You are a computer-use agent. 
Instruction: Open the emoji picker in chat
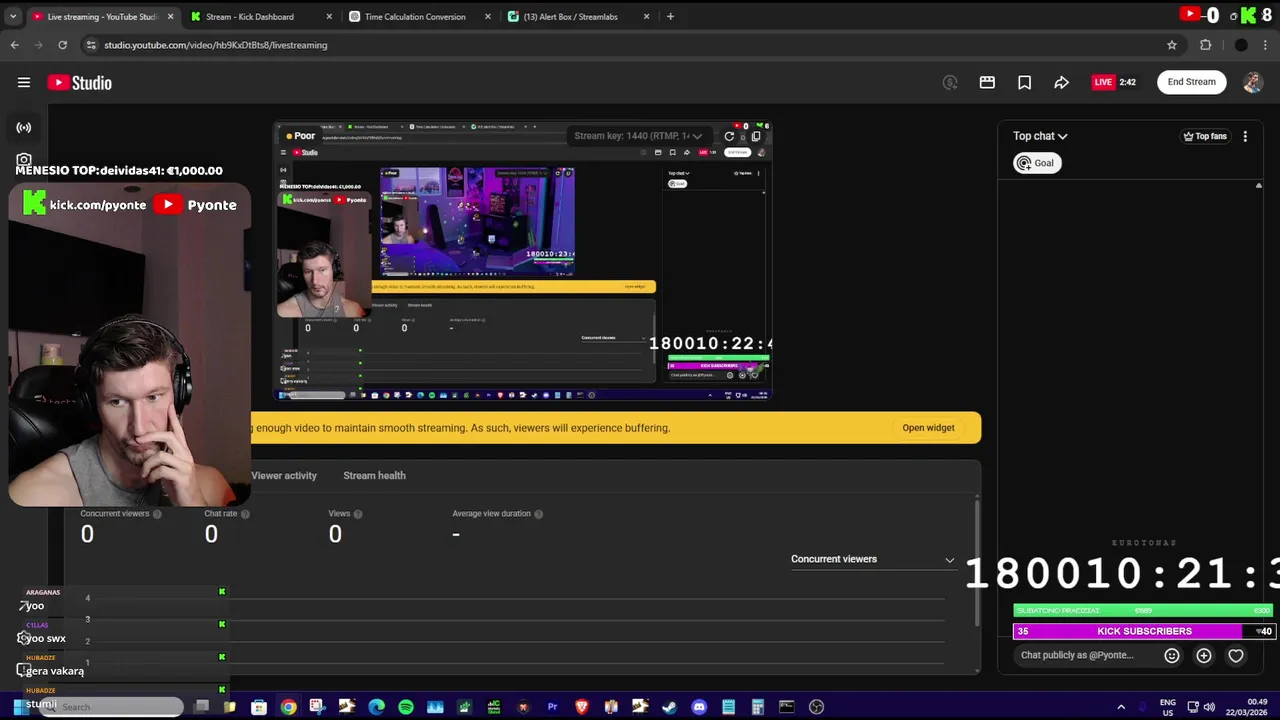[x=1172, y=656]
